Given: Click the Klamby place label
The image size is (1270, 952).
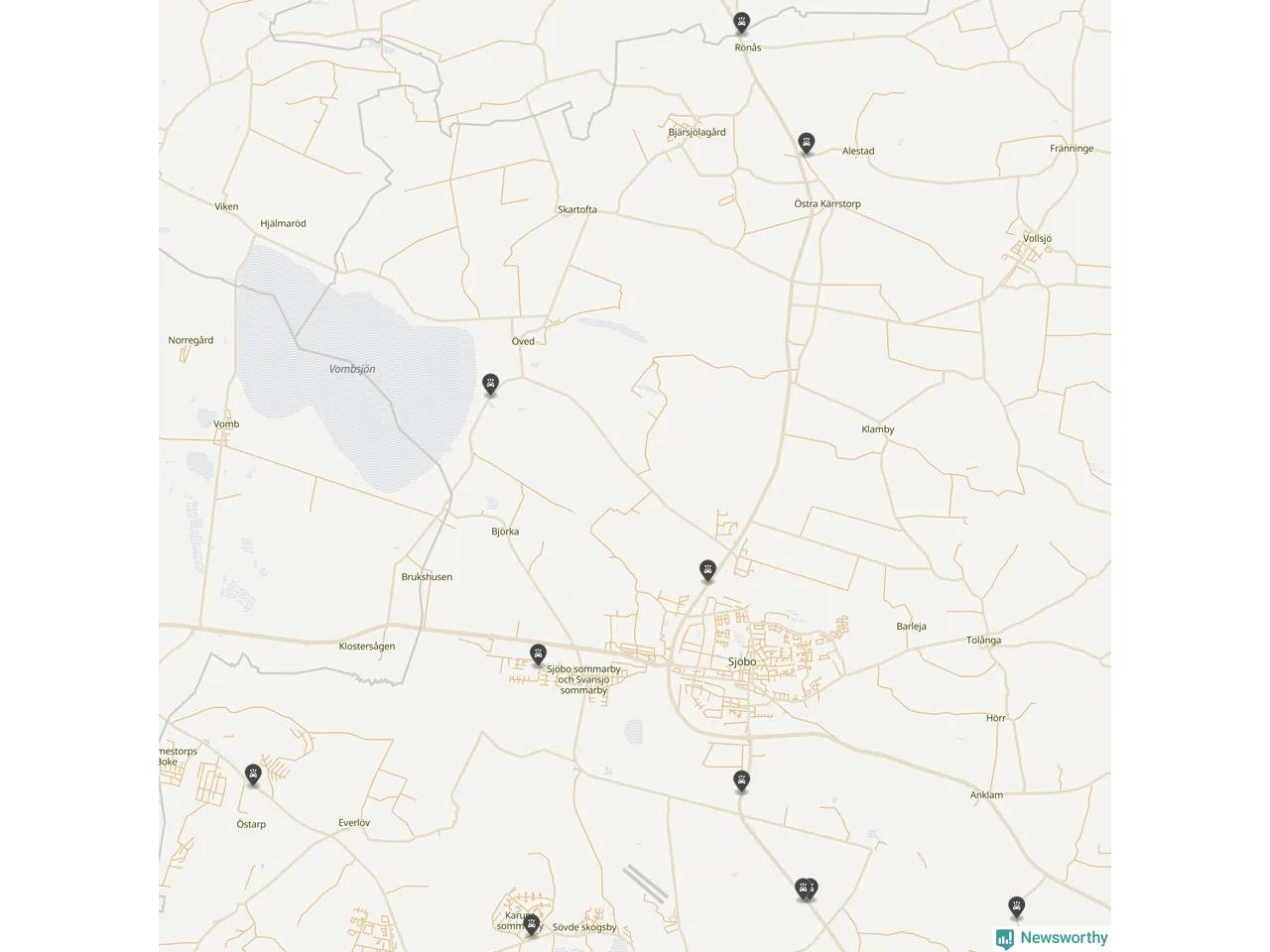Looking at the screenshot, I should [878, 429].
